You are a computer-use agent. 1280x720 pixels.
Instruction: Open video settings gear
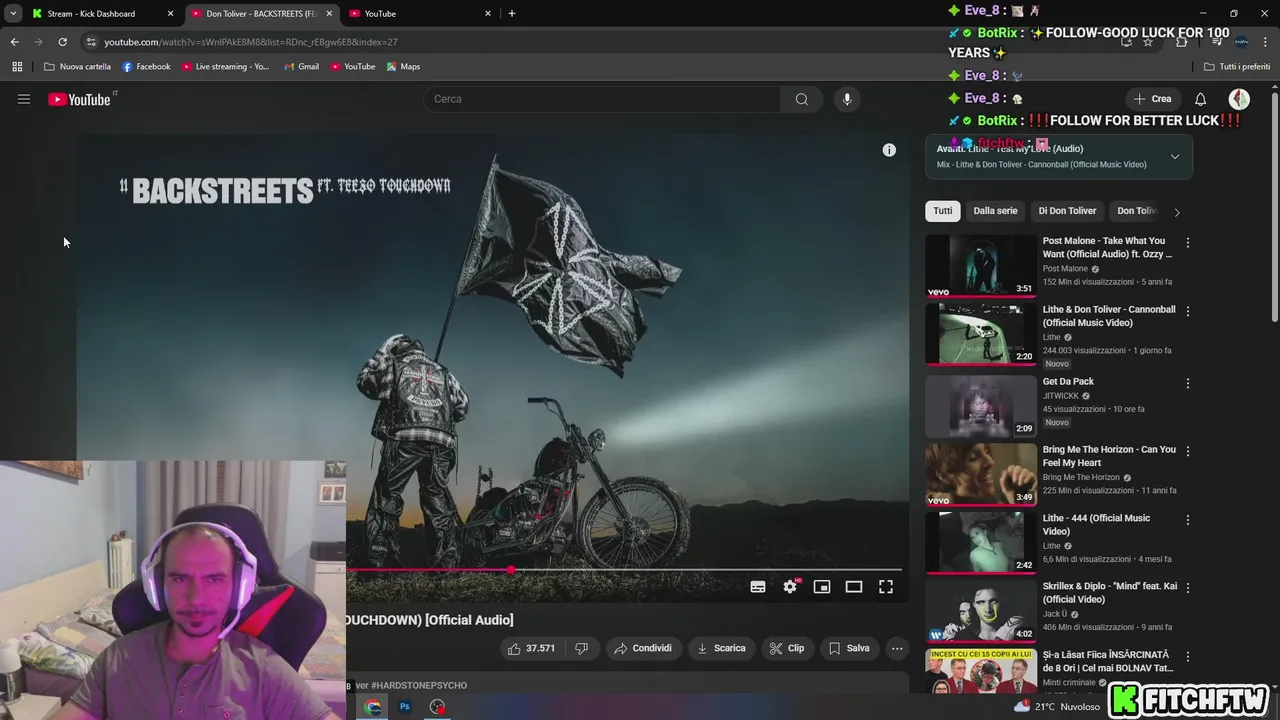click(x=790, y=587)
